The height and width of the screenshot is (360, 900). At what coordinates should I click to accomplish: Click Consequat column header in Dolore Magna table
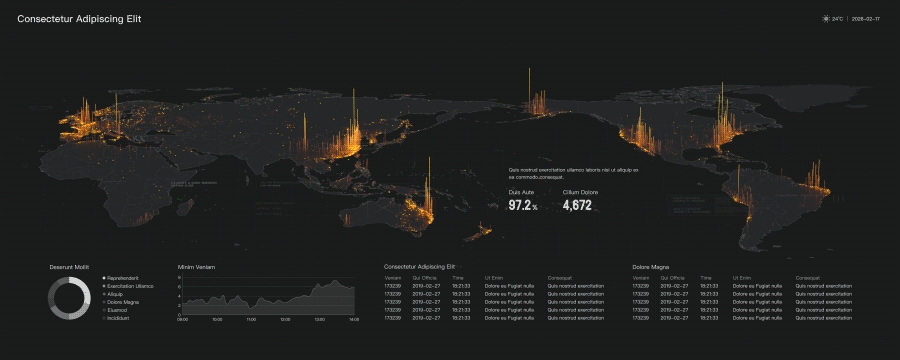click(808, 278)
